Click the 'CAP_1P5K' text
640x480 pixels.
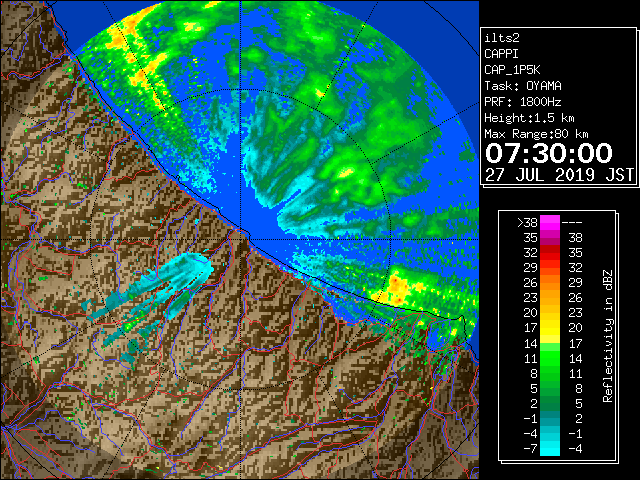click(512, 70)
